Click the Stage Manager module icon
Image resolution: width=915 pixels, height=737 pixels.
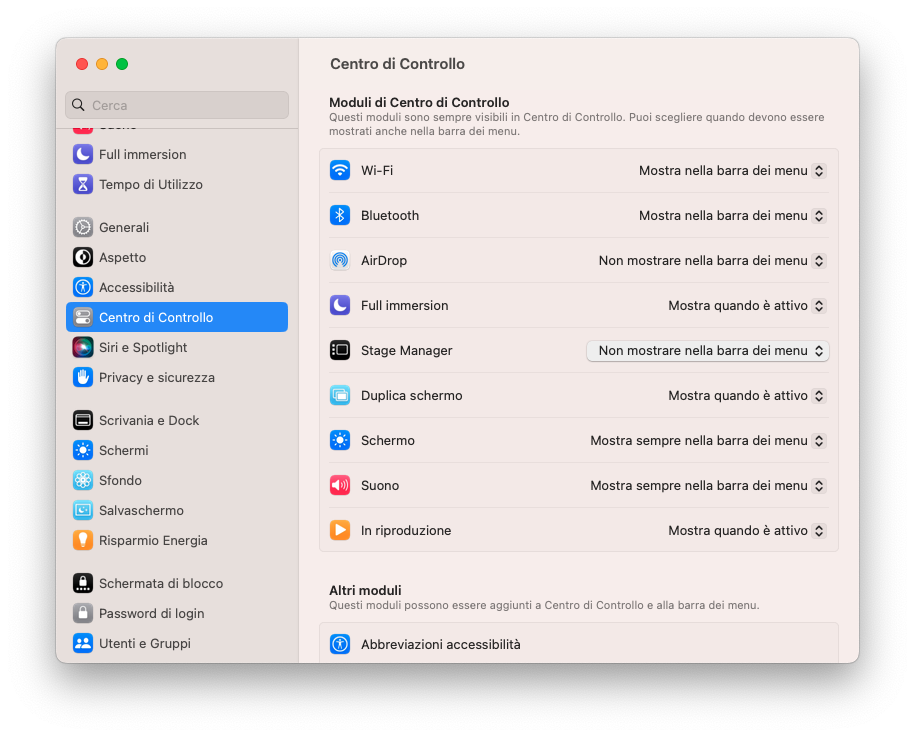(340, 350)
